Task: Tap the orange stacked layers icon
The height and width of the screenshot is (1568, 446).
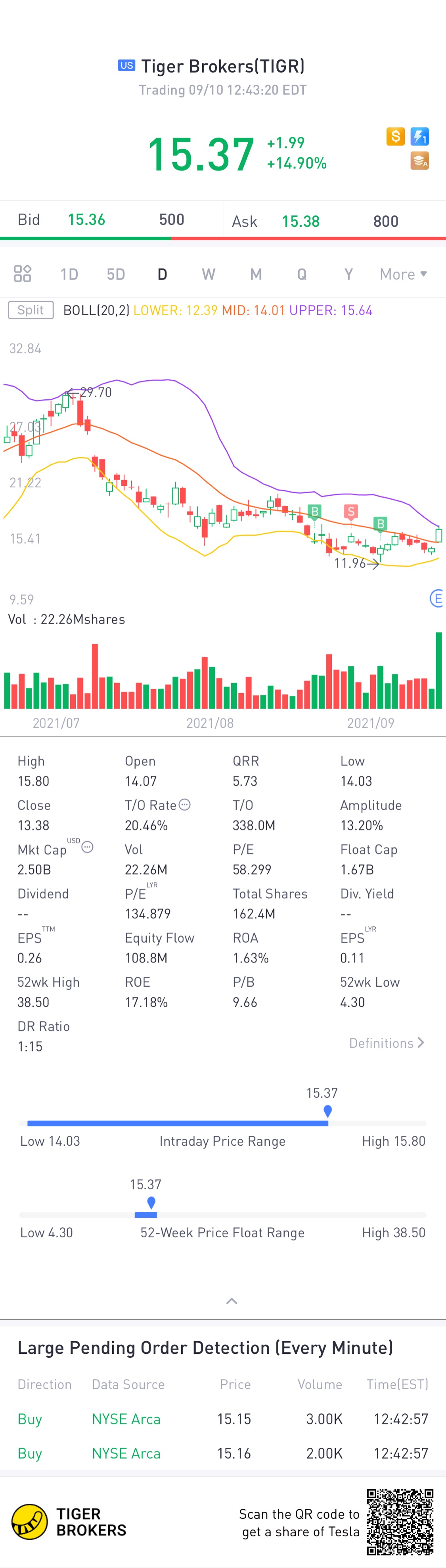Action: (x=420, y=161)
